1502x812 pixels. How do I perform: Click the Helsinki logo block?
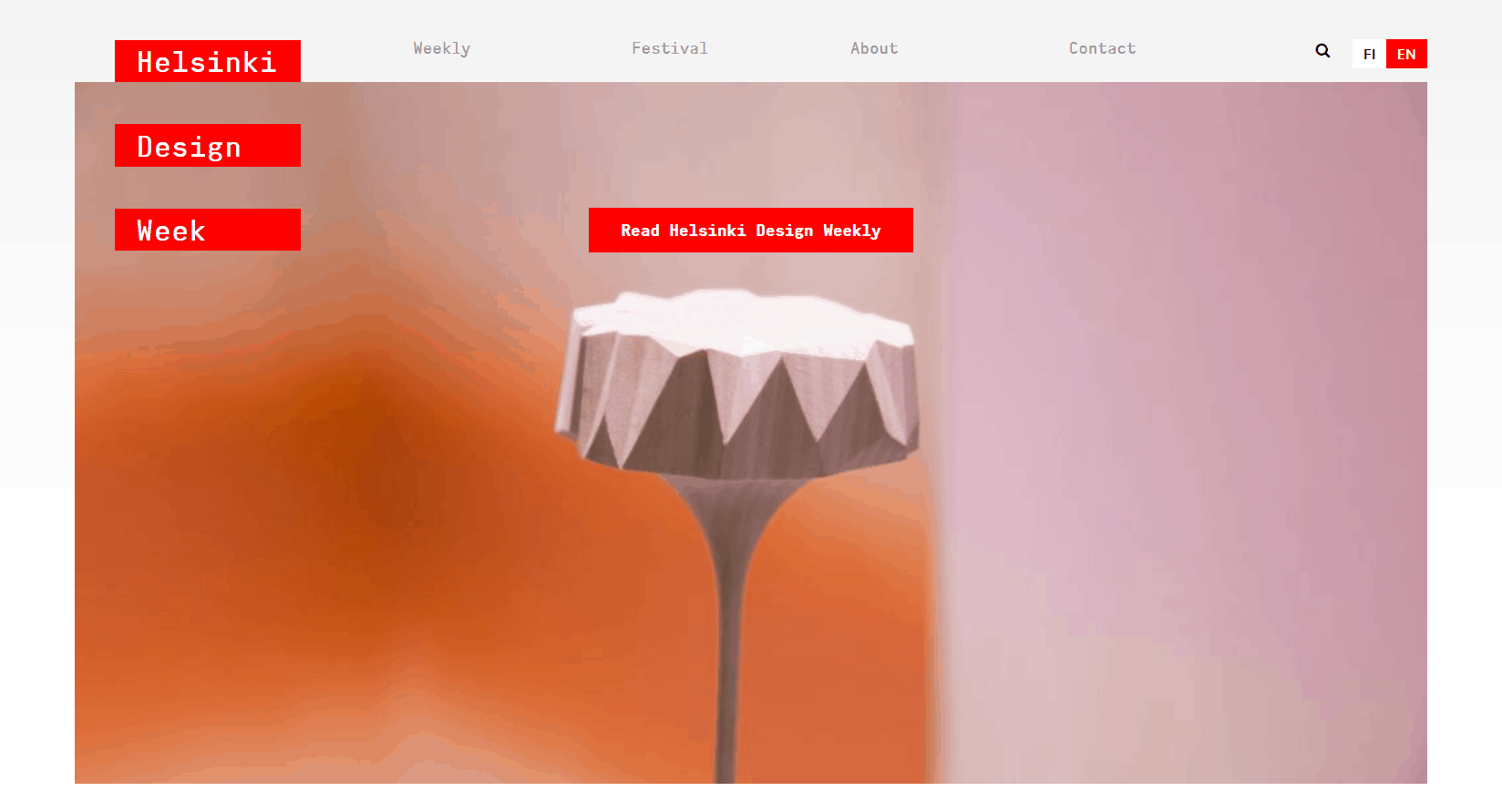coord(208,61)
